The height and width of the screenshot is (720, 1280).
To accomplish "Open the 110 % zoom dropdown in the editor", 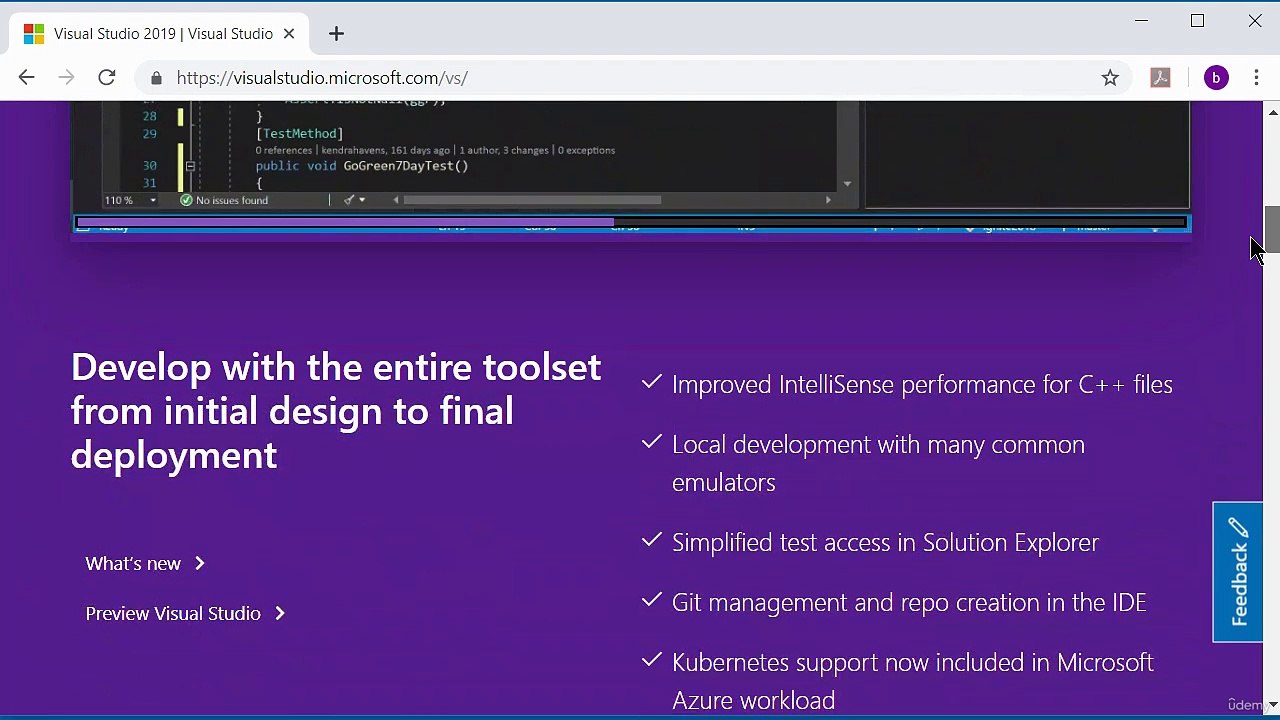I will tap(131, 200).
